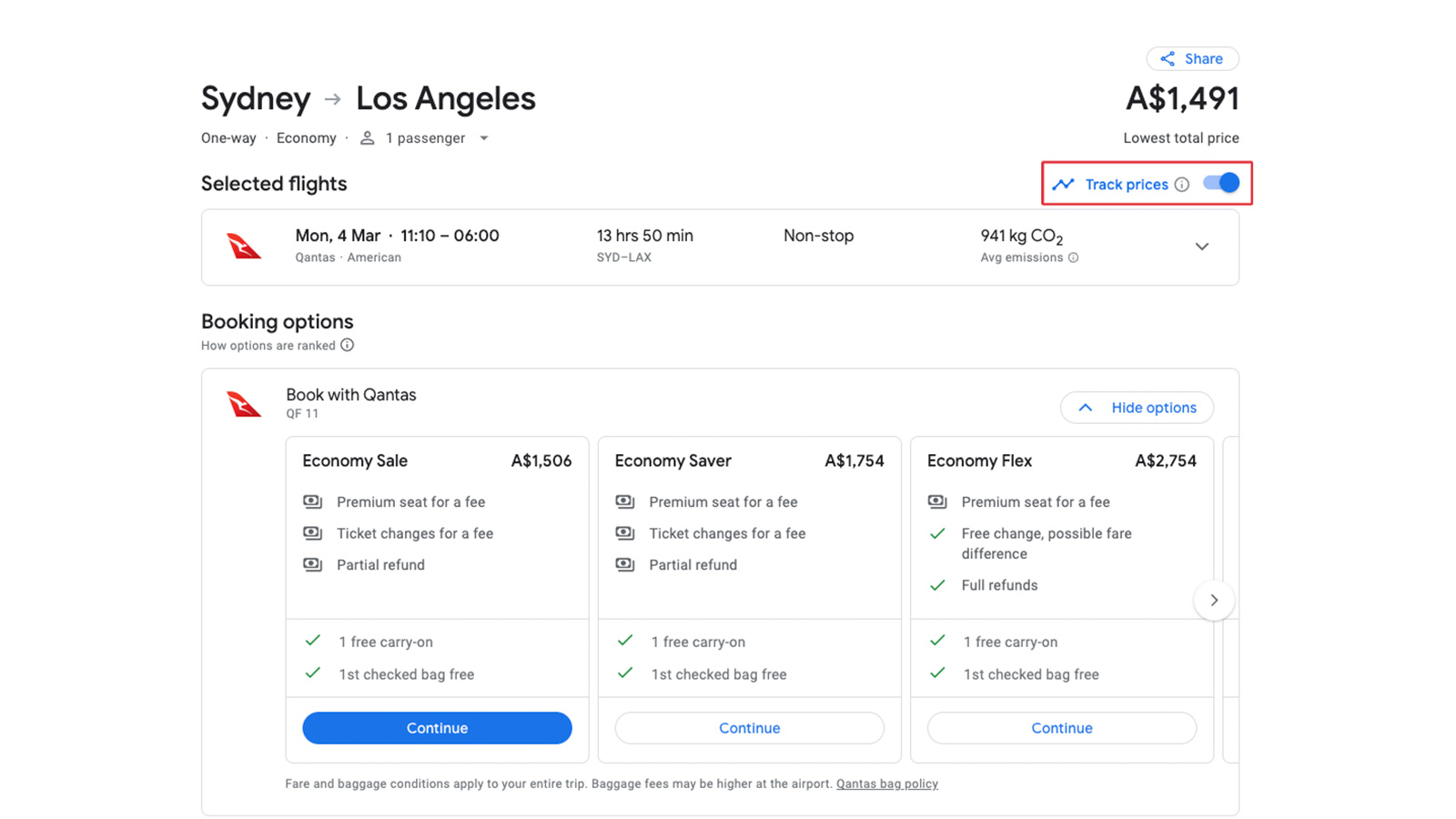
Task: Click Economy Sale checked bag checkmark
Action: (x=312, y=673)
